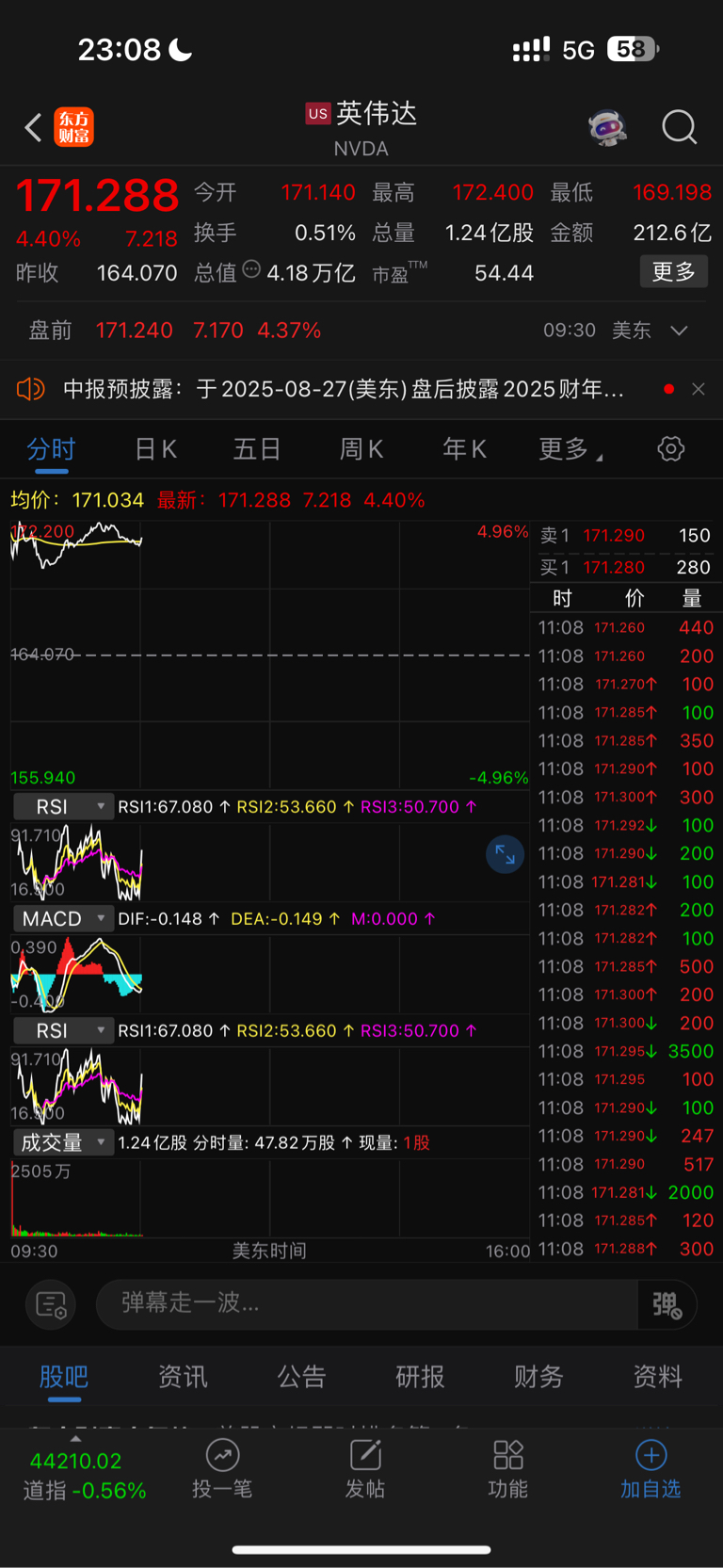Open the 中报预披露 announcement text
Image resolution: width=723 pixels, height=1568 pixels.
point(344,389)
